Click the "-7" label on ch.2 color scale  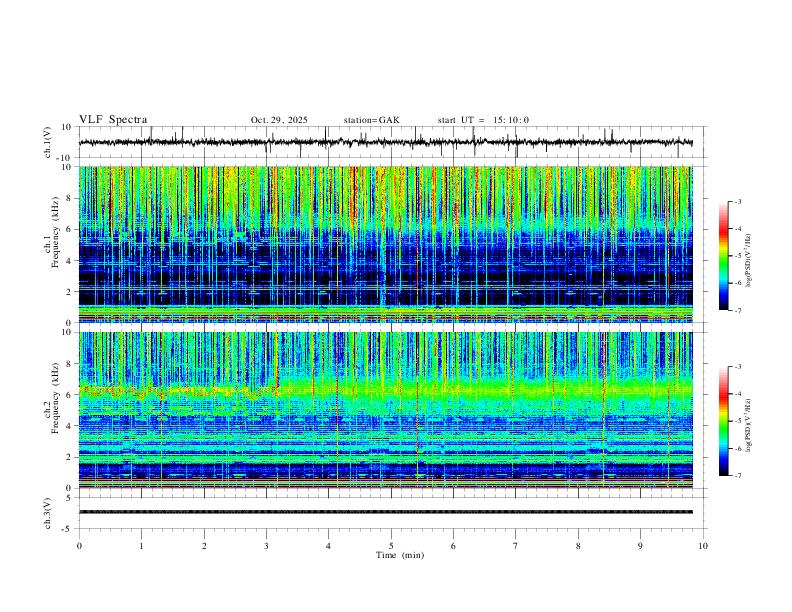click(737, 475)
